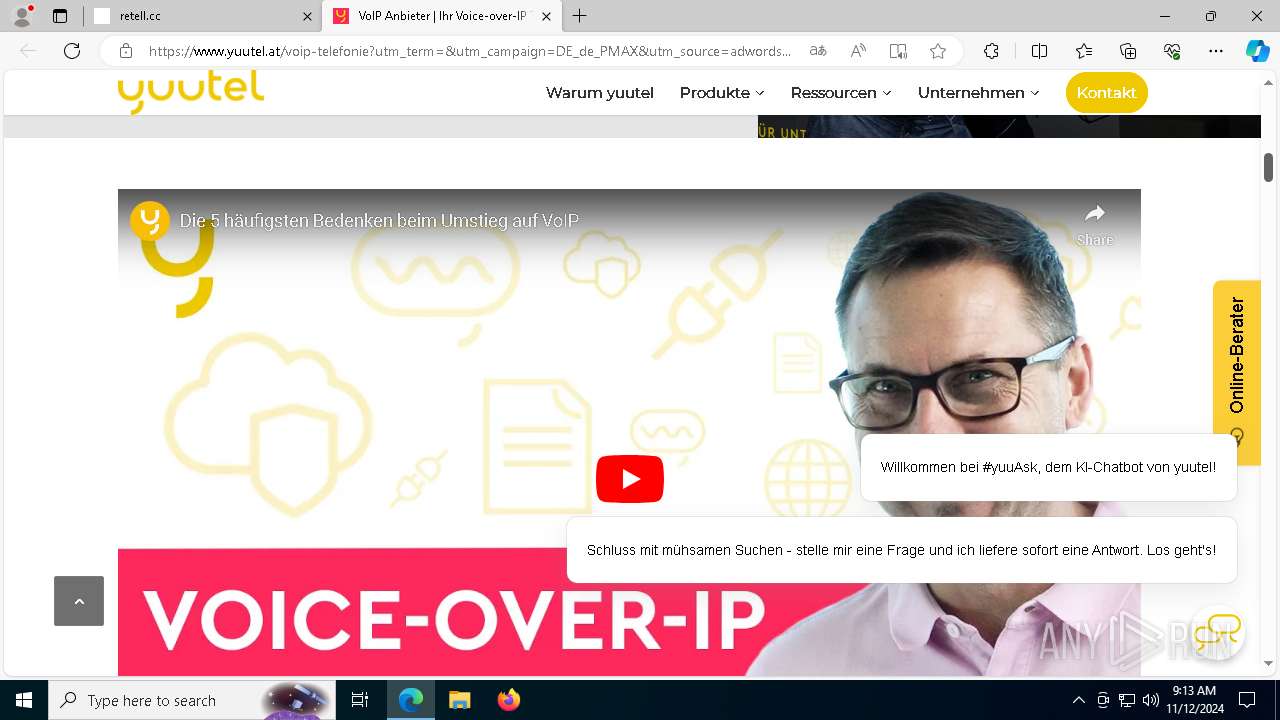Open the volume control tray icon
The width and height of the screenshot is (1280, 720).
[1151, 700]
